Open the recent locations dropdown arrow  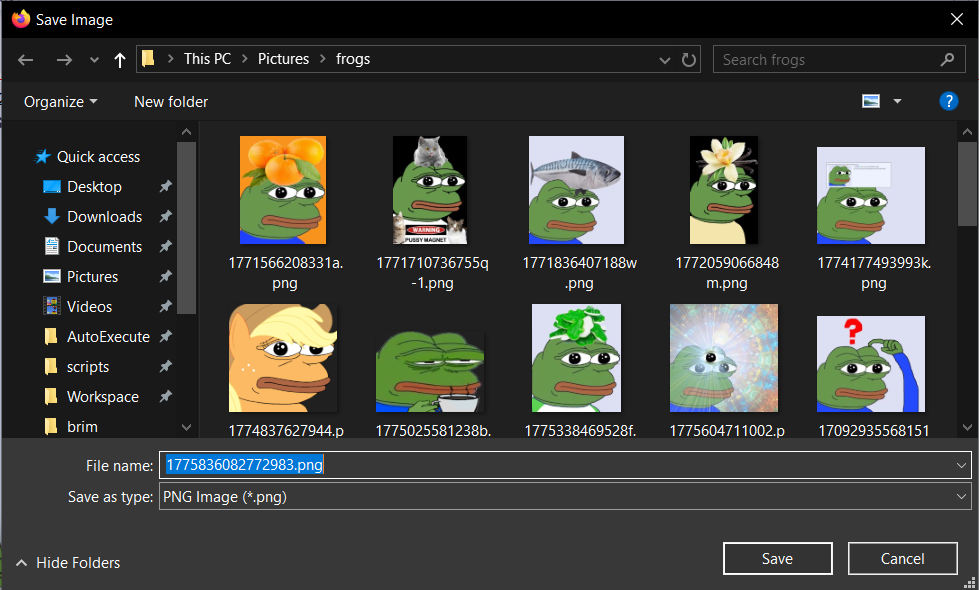tap(94, 60)
